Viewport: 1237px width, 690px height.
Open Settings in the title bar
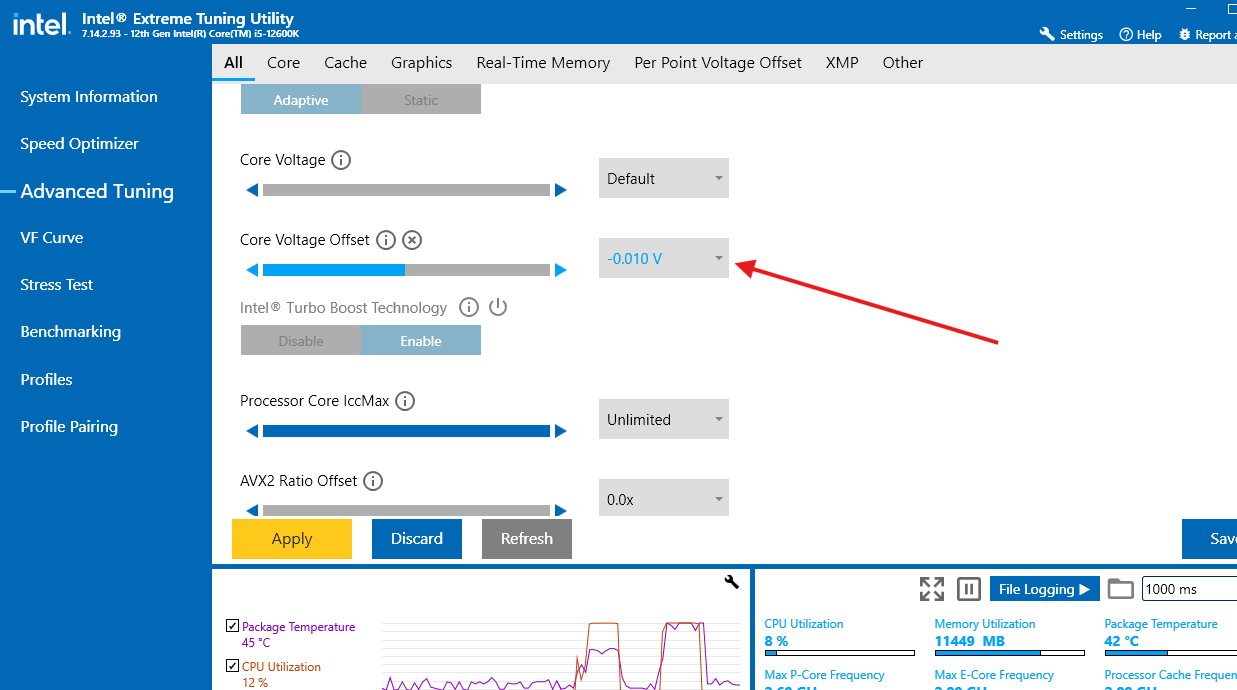pos(1071,34)
